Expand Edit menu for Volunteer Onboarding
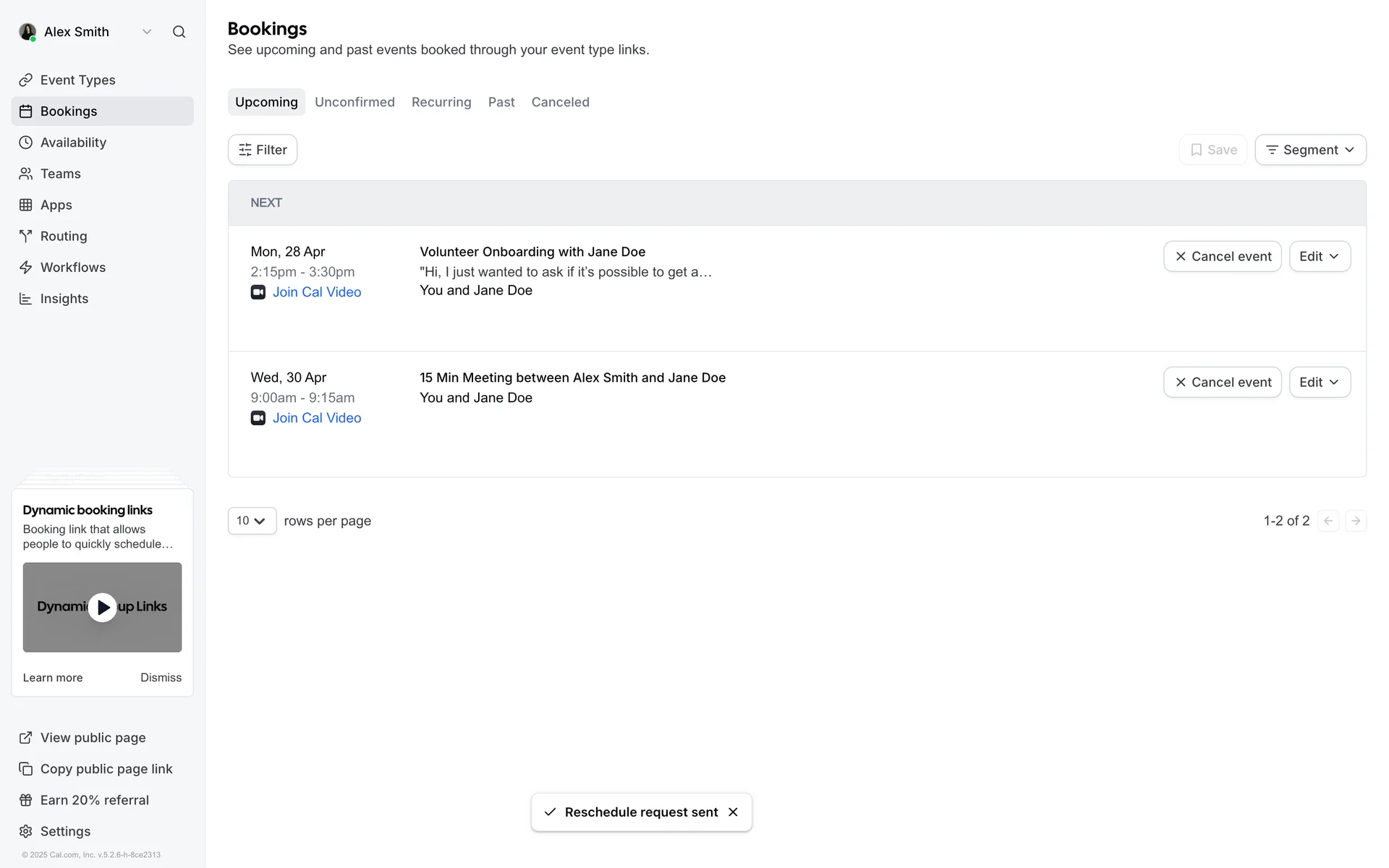Viewport: 1389px width, 868px height. [1320, 256]
